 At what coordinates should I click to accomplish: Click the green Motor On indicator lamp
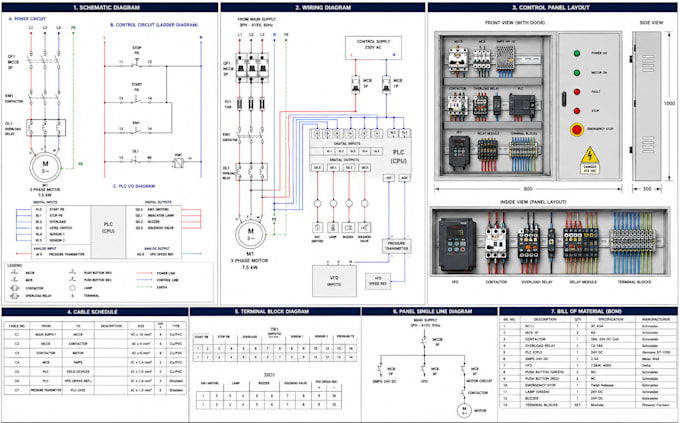coord(577,73)
